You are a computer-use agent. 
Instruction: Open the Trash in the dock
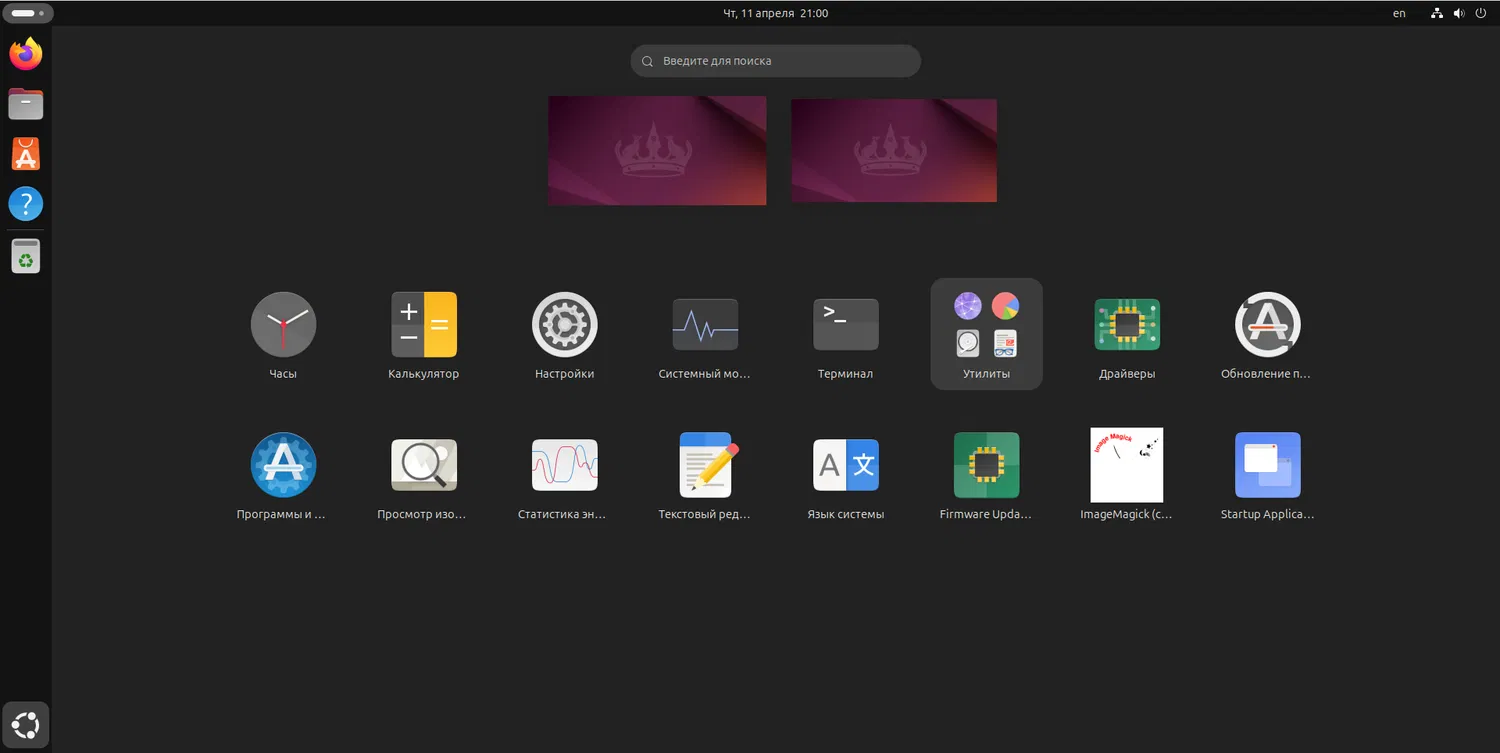[x=26, y=256]
